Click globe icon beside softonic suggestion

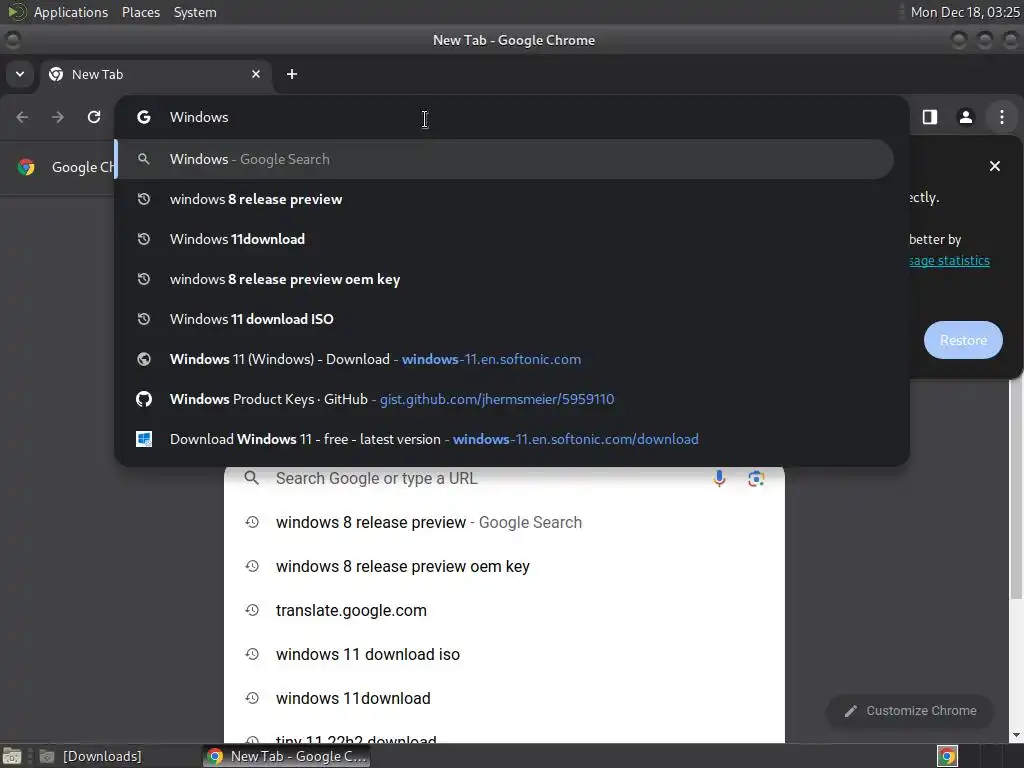point(144,359)
